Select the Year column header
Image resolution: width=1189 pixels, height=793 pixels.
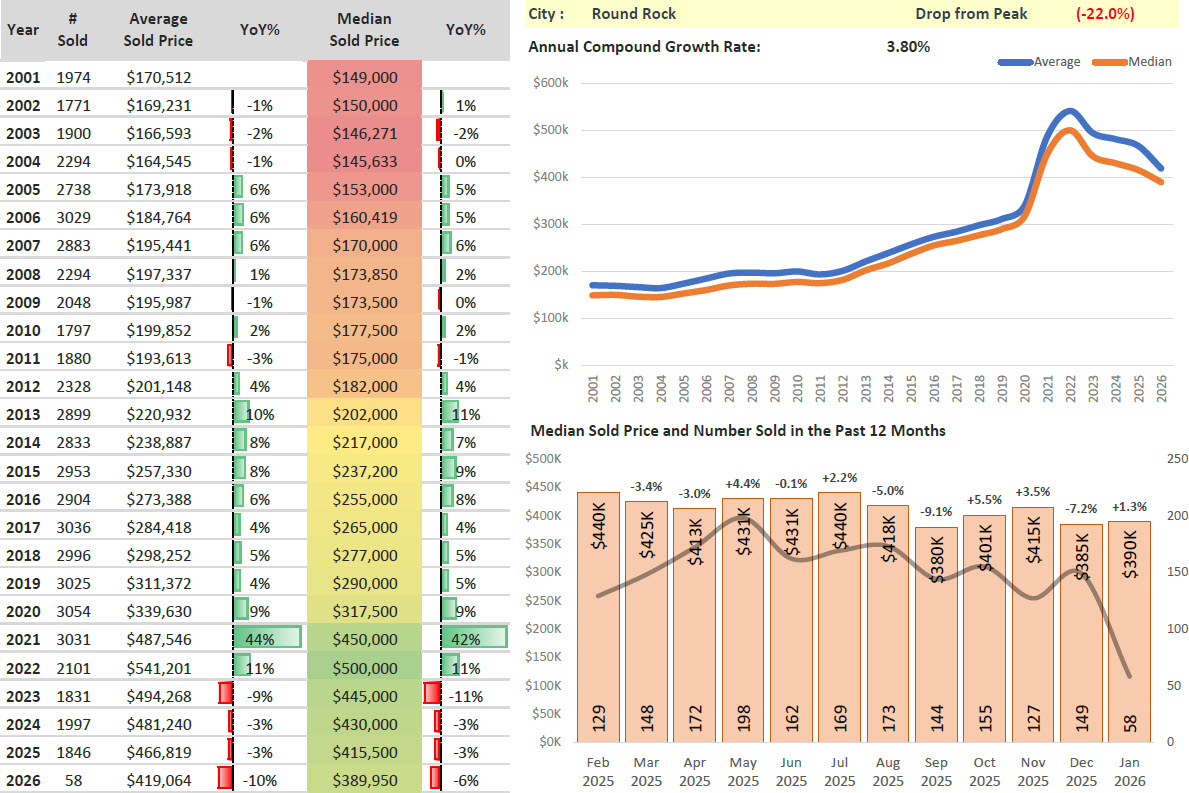[x=23, y=30]
